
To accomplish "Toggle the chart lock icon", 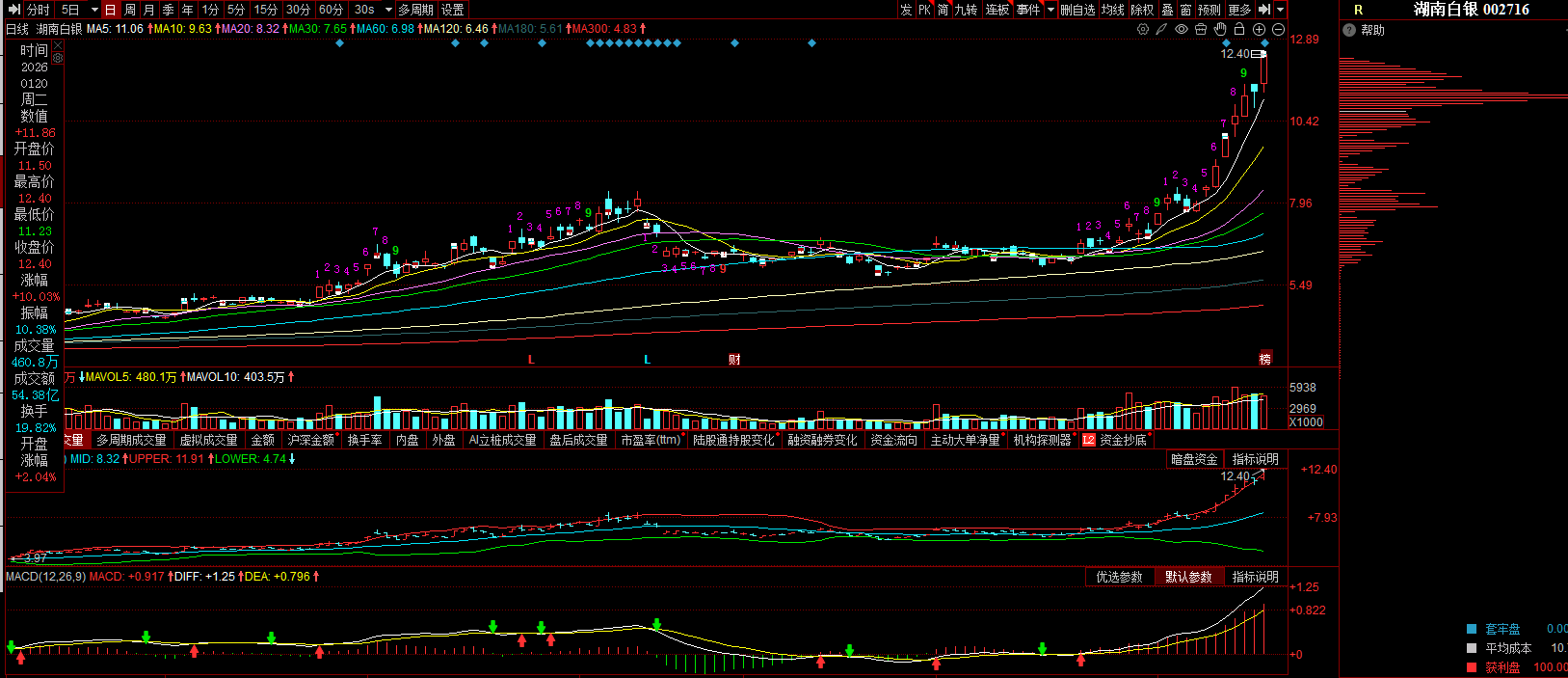I will (1239, 29).
